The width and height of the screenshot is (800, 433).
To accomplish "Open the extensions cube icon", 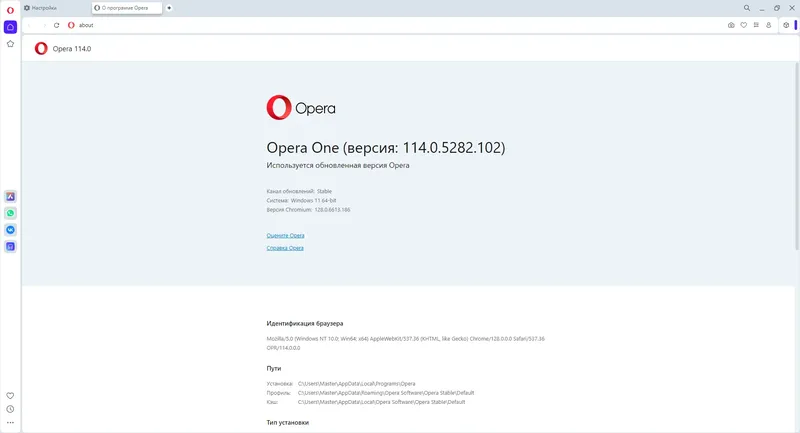I will point(786,25).
